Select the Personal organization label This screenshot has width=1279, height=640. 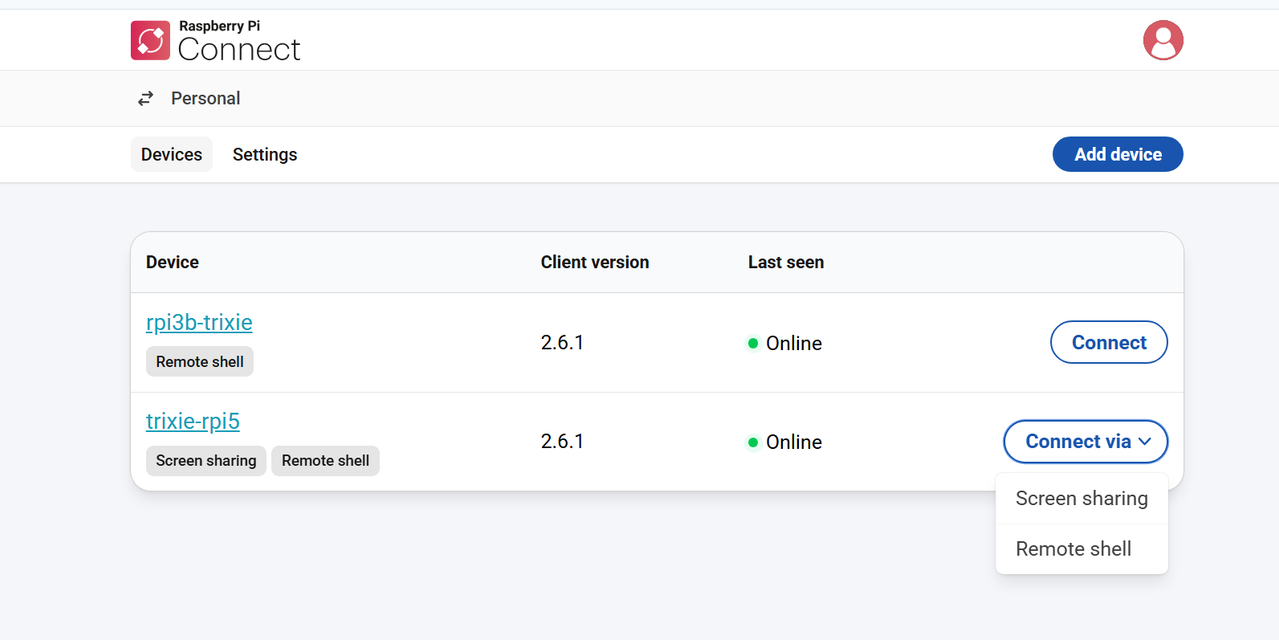[x=206, y=98]
